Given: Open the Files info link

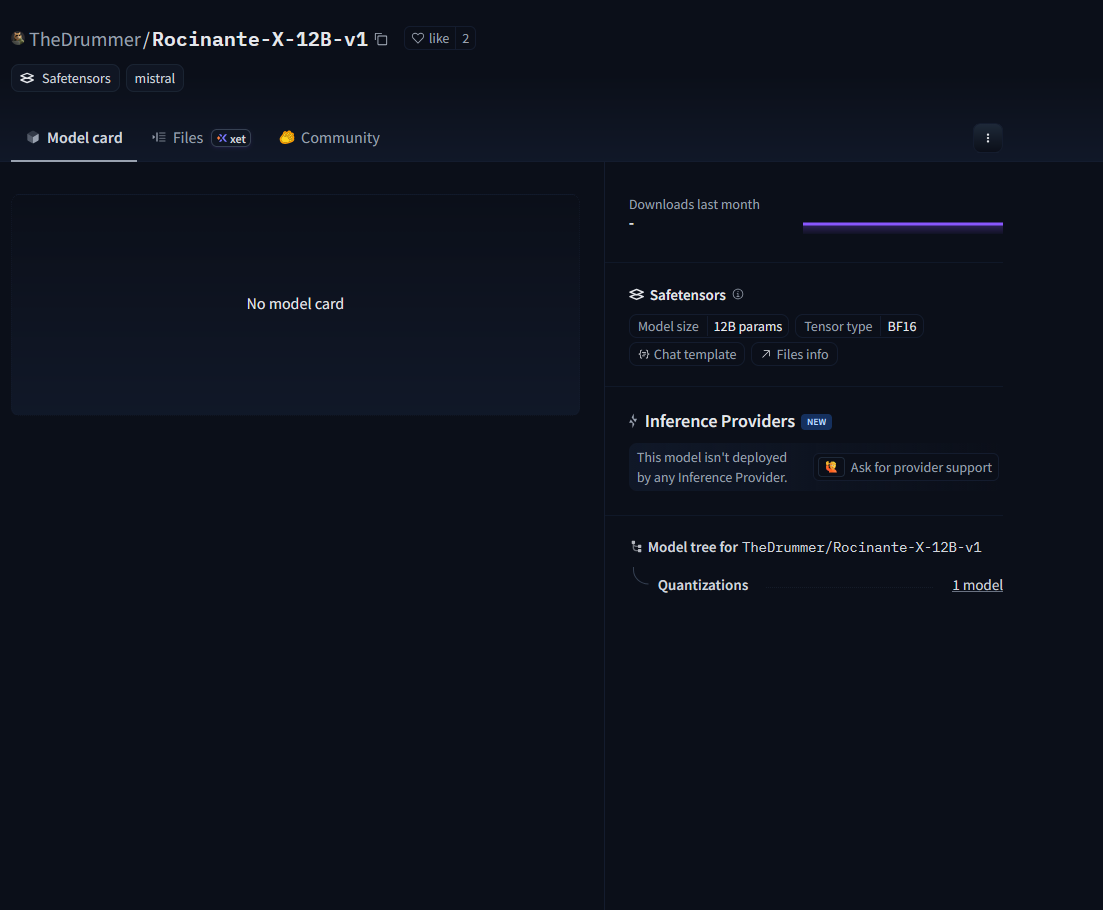Looking at the screenshot, I should [x=794, y=354].
